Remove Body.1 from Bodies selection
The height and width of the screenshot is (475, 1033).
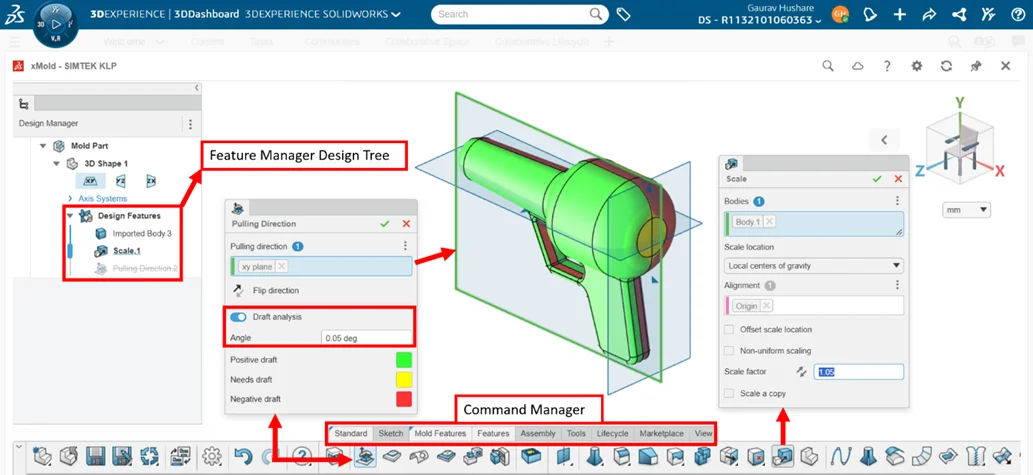click(x=769, y=222)
